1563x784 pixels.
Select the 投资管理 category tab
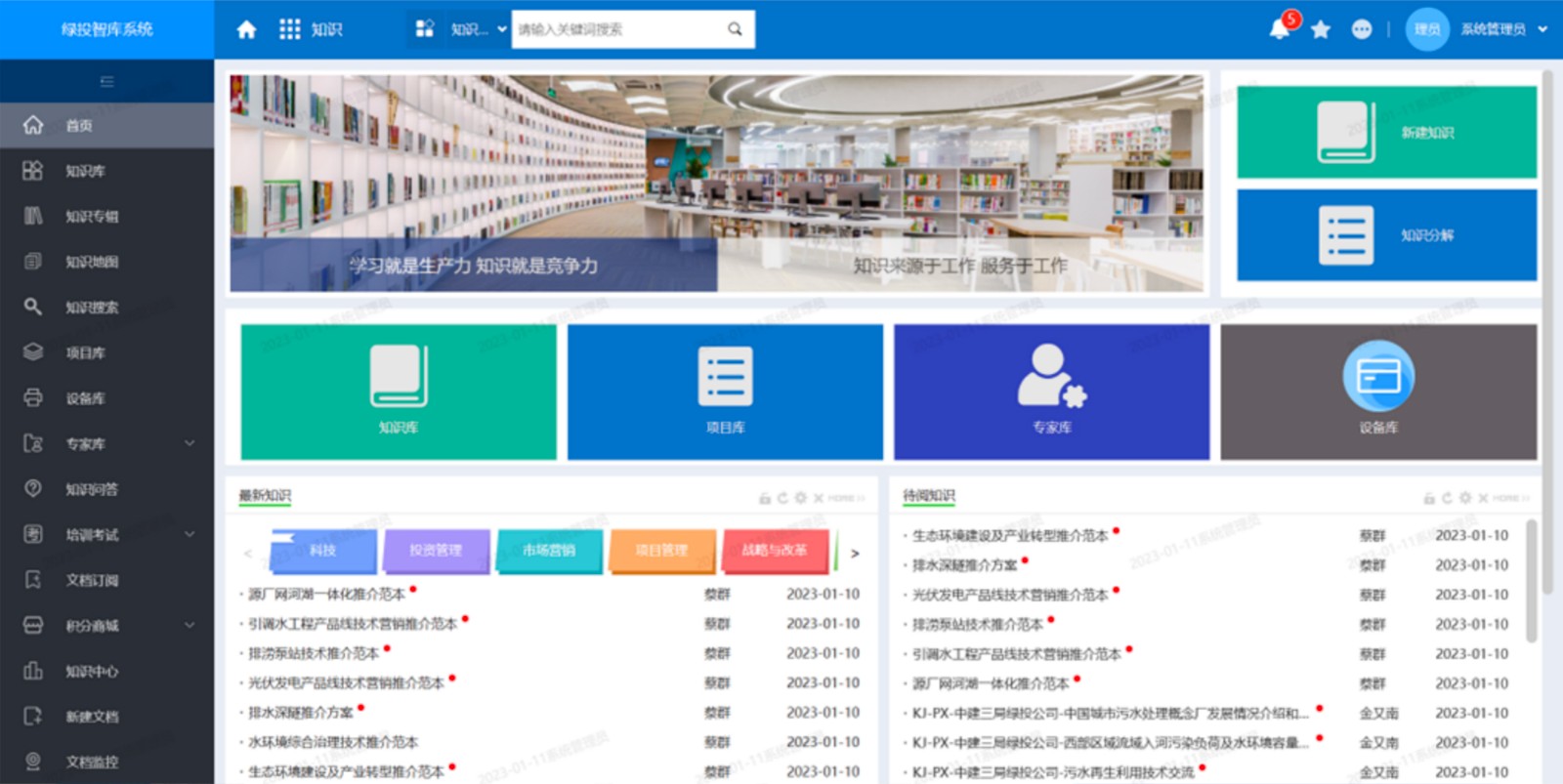pyautogui.click(x=436, y=551)
